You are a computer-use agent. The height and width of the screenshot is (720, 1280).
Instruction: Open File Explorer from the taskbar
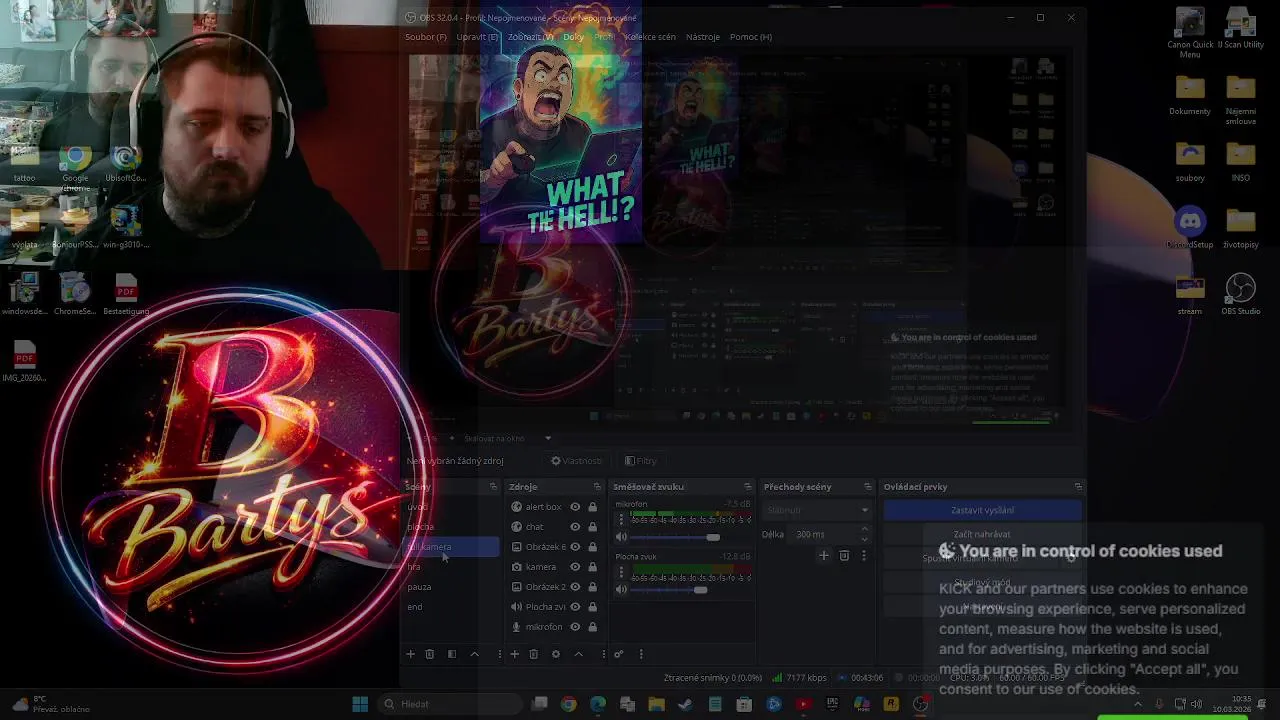[656, 704]
